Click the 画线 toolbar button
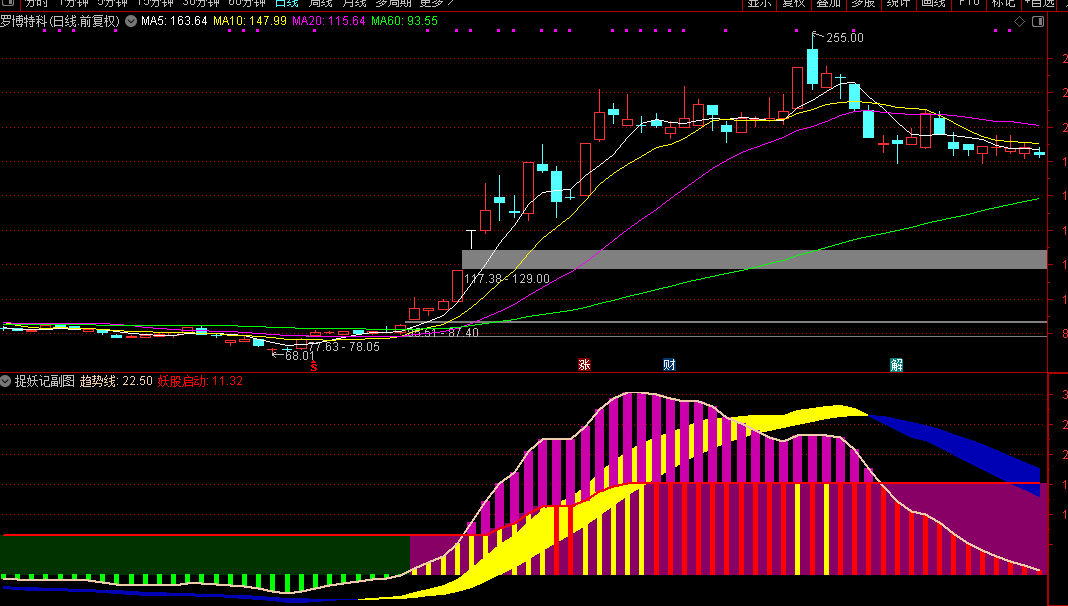 click(x=933, y=3)
